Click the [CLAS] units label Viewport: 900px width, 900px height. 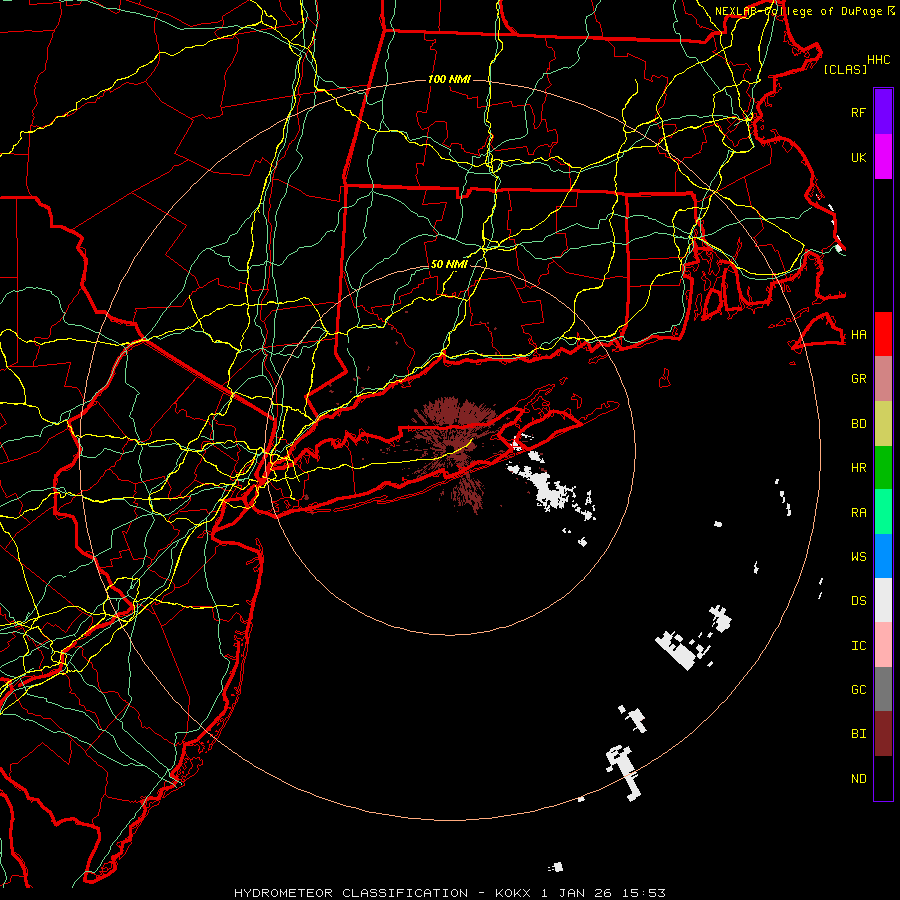[x=845, y=69]
